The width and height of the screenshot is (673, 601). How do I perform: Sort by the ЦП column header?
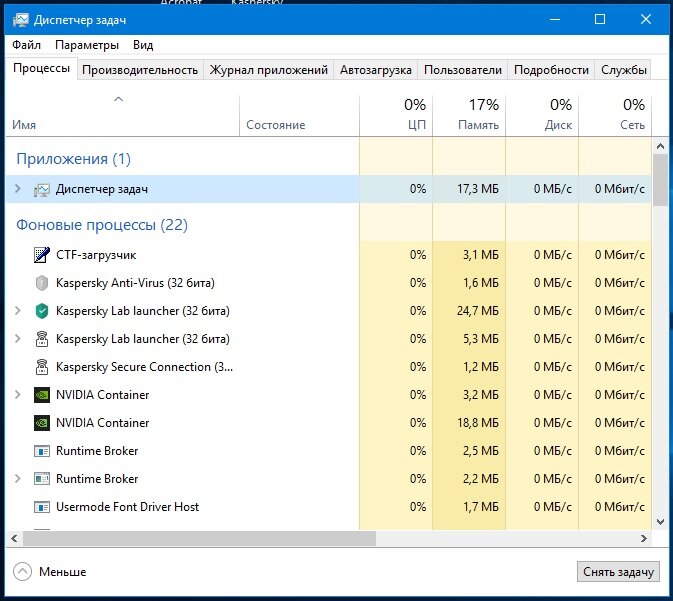click(x=396, y=115)
